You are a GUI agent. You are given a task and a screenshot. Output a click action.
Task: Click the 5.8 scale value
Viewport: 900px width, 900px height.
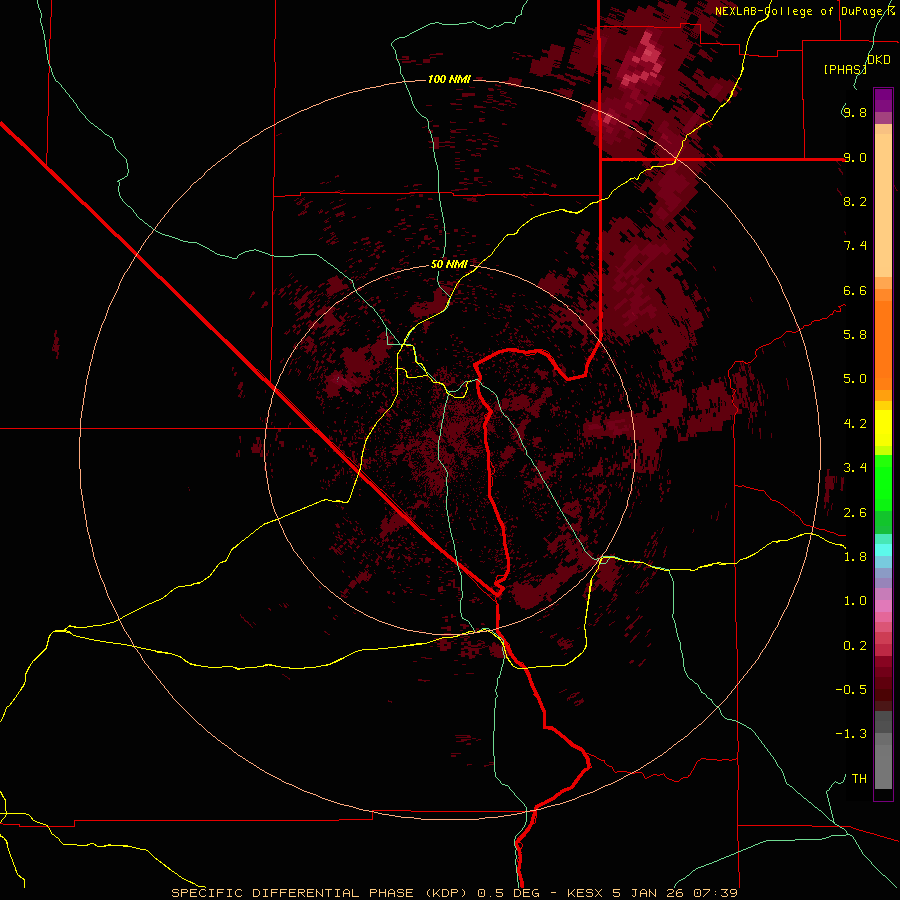point(855,335)
